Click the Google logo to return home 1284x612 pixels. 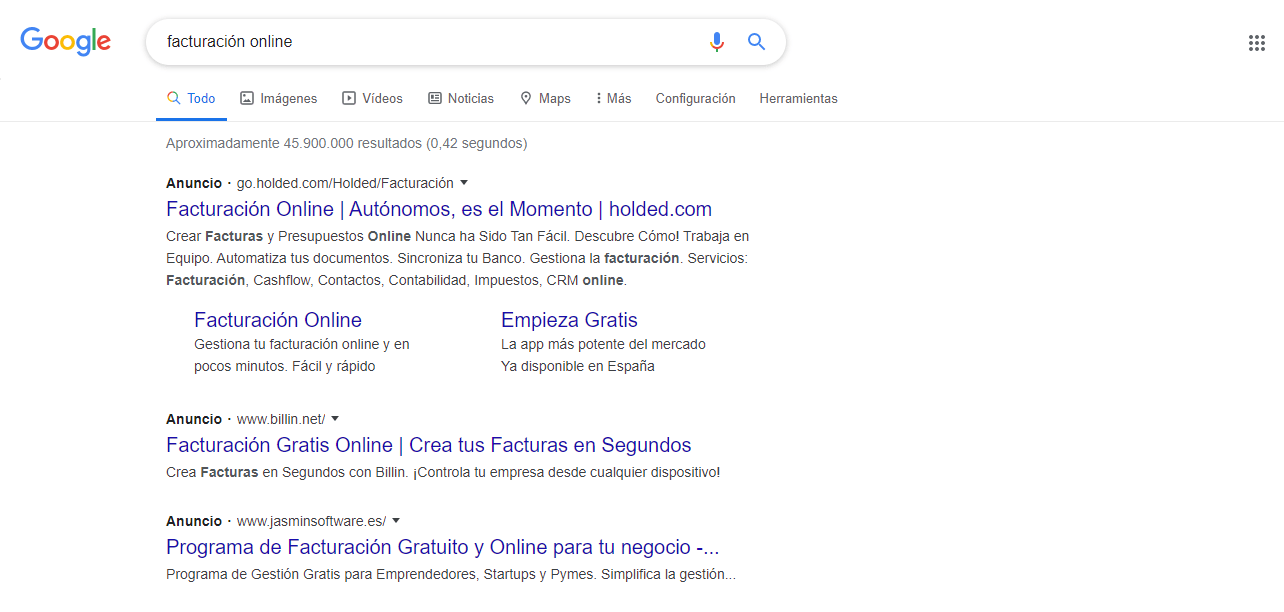click(65, 41)
